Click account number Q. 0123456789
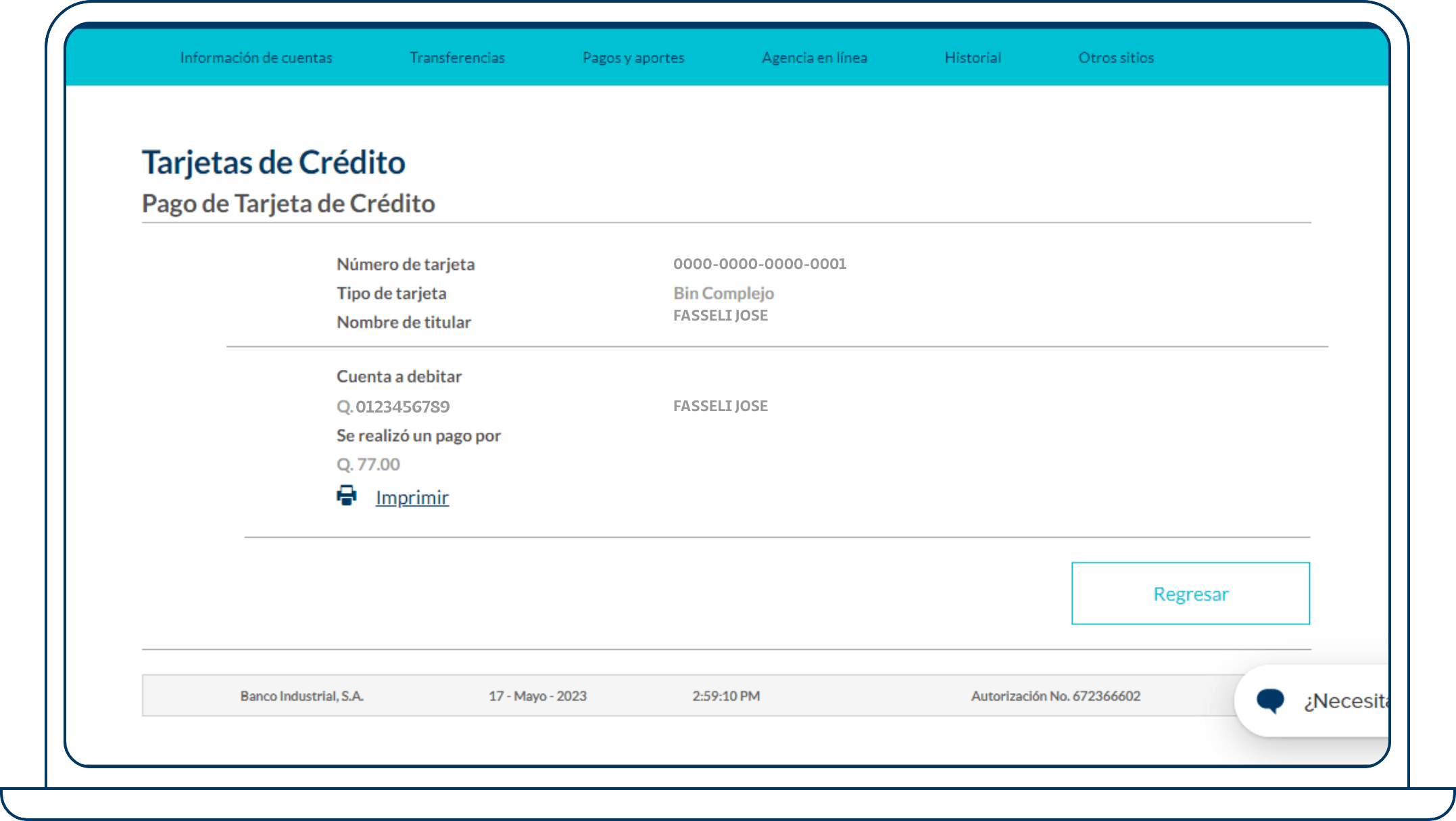The width and height of the screenshot is (1456, 821). (x=393, y=406)
